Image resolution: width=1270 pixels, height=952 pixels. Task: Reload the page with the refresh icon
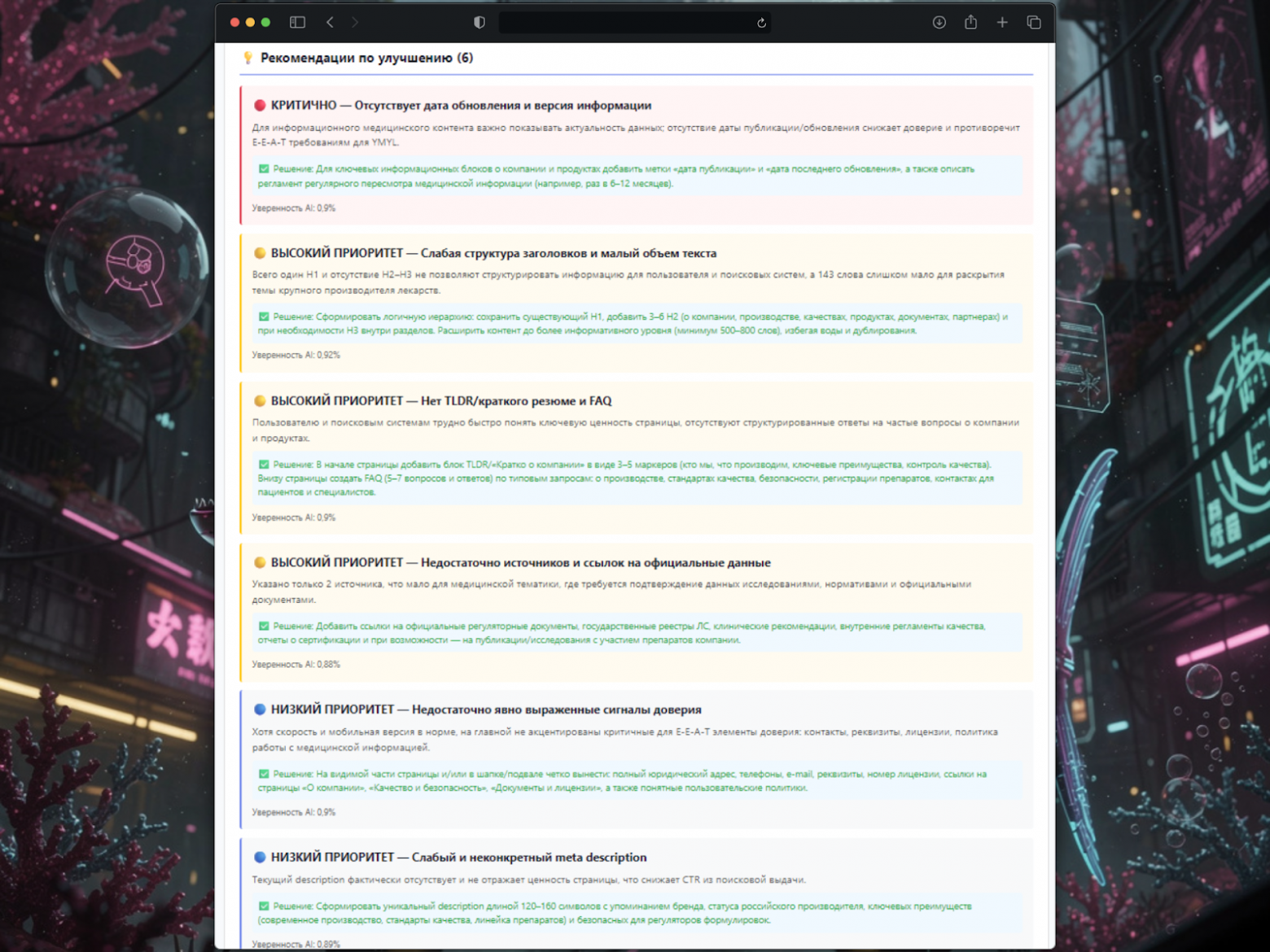[x=760, y=22]
